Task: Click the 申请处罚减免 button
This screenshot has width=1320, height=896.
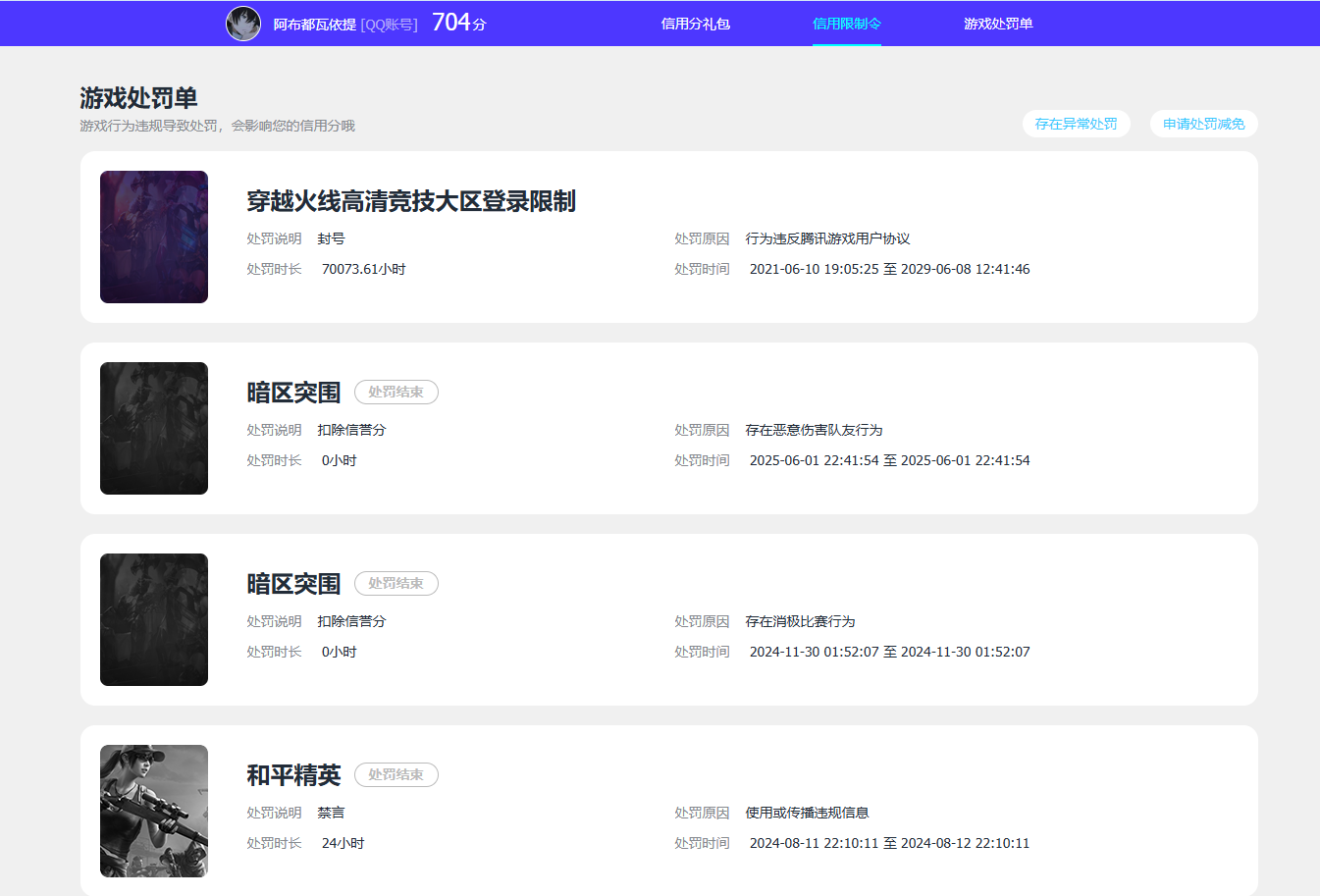Action: coord(1204,124)
